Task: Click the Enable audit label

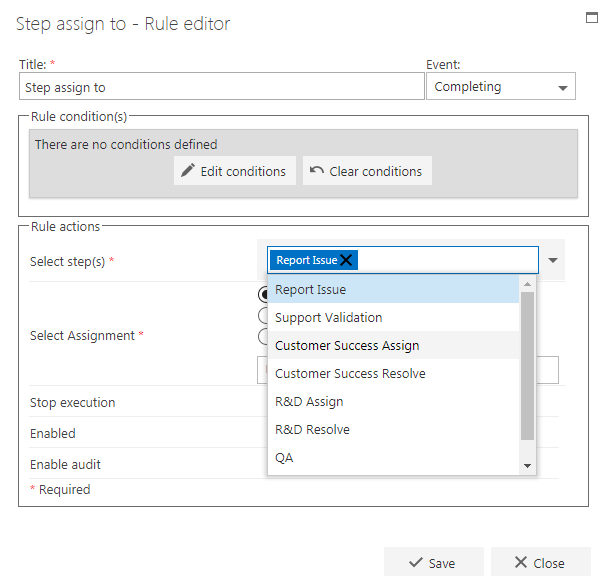Action: coord(65,464)
